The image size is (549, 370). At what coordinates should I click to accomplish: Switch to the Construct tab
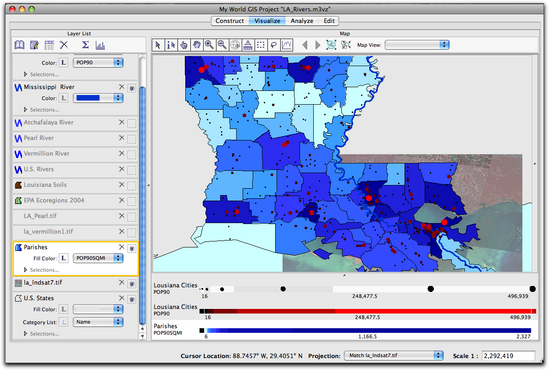(x=230, y=21)
